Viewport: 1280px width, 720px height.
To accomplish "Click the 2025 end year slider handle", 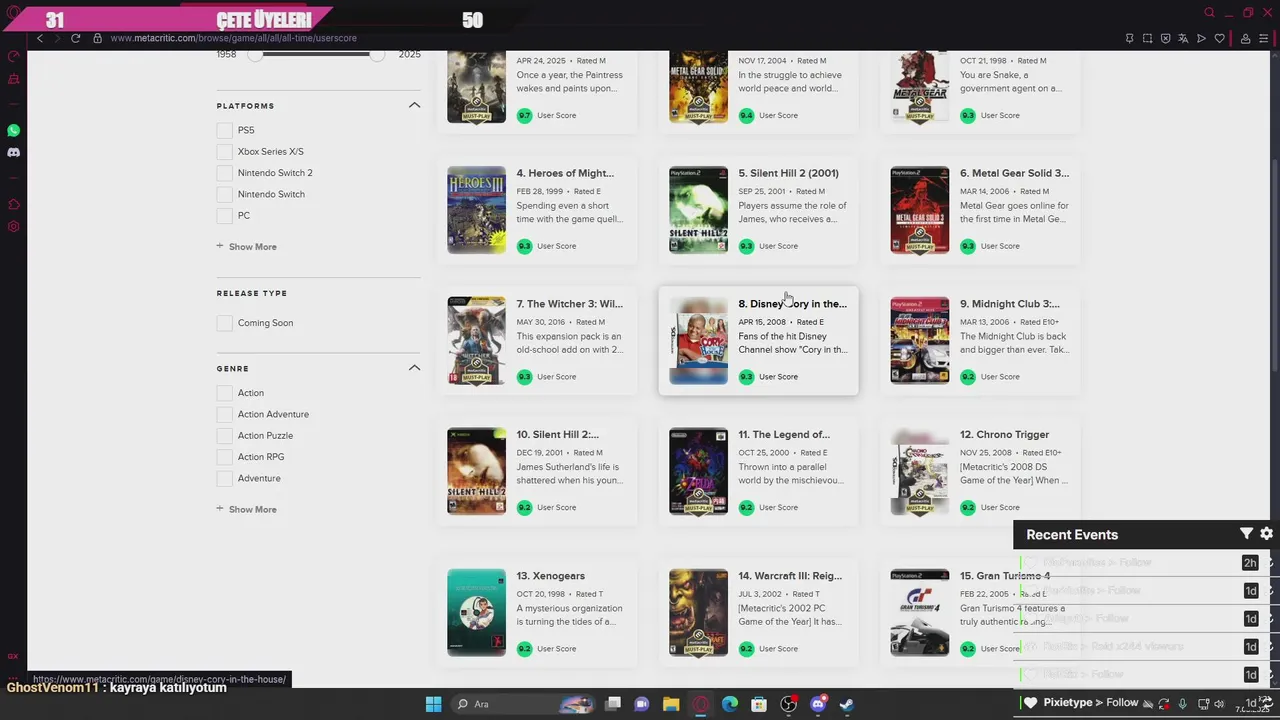I will tap(377, 55).
